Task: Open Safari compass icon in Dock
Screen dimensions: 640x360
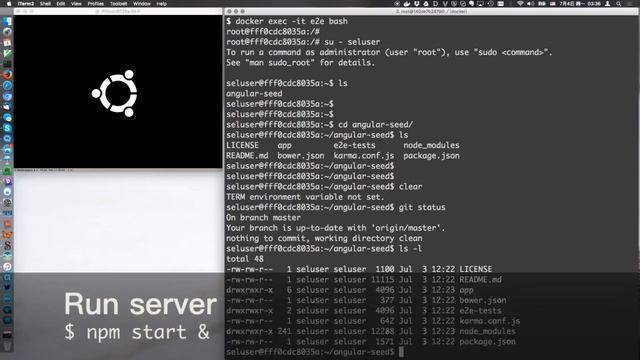Action: [x=7, y=85]
